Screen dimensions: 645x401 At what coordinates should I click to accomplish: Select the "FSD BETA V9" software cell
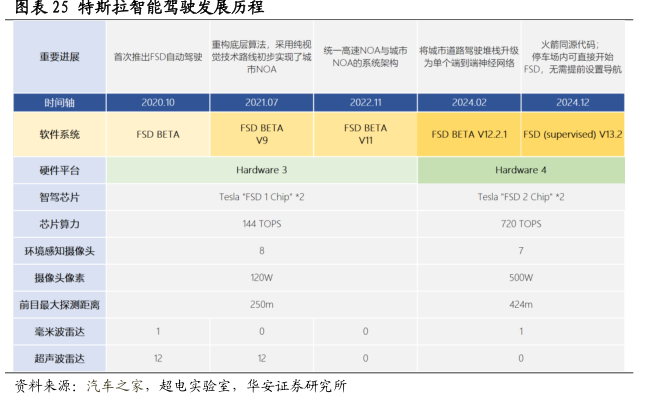click(x=261, y=134)
